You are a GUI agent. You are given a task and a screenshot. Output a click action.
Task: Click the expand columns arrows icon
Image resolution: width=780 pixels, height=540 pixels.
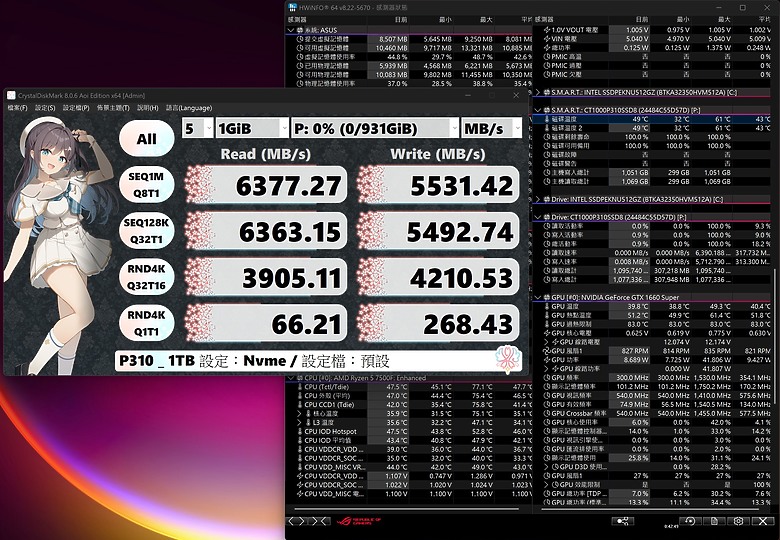click(296, 521)
